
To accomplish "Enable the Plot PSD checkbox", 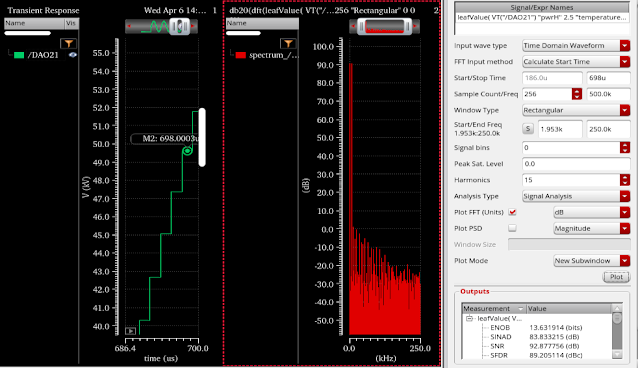I will point(512,228).
